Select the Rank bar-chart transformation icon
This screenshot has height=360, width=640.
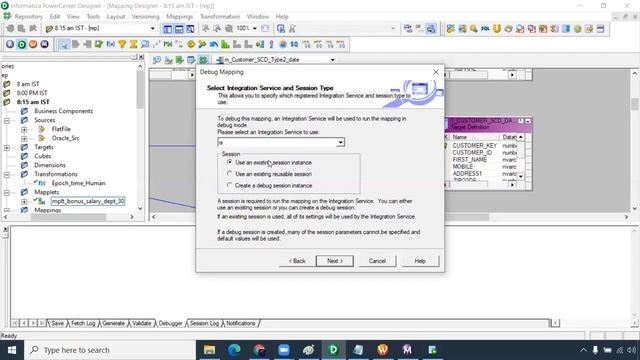225,44
